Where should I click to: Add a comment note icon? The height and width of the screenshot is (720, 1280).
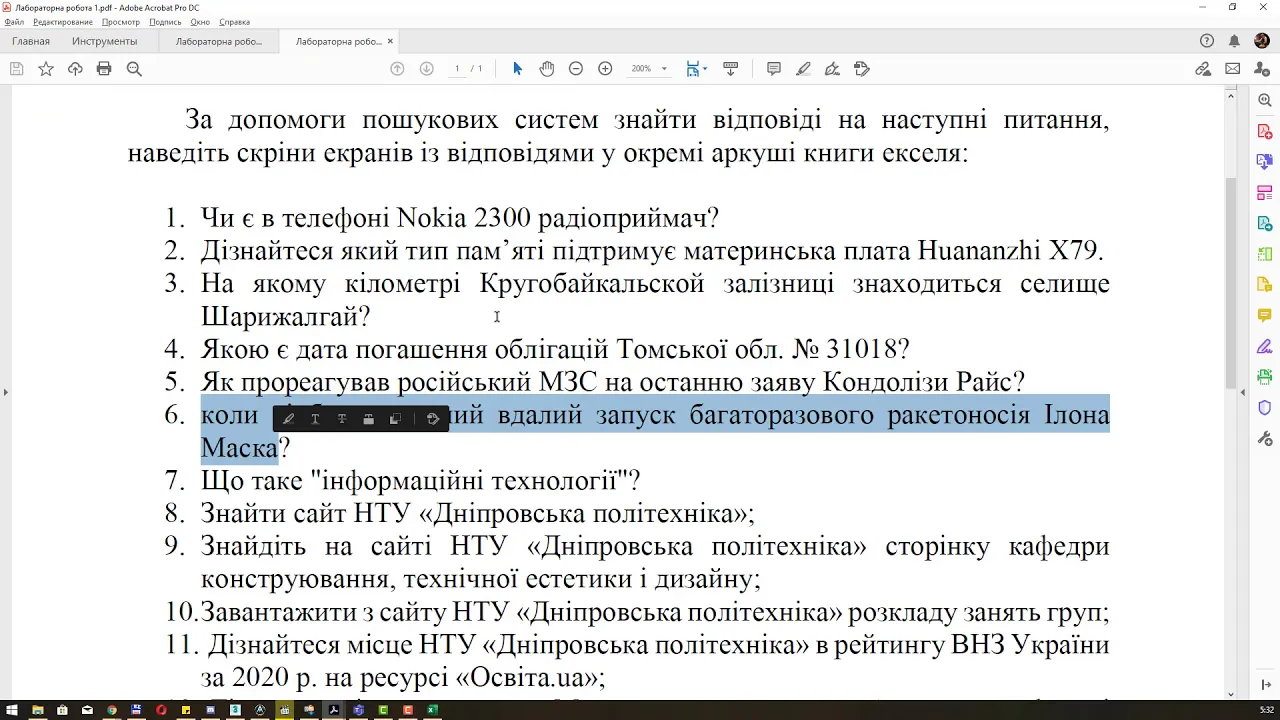coord(774,69)
